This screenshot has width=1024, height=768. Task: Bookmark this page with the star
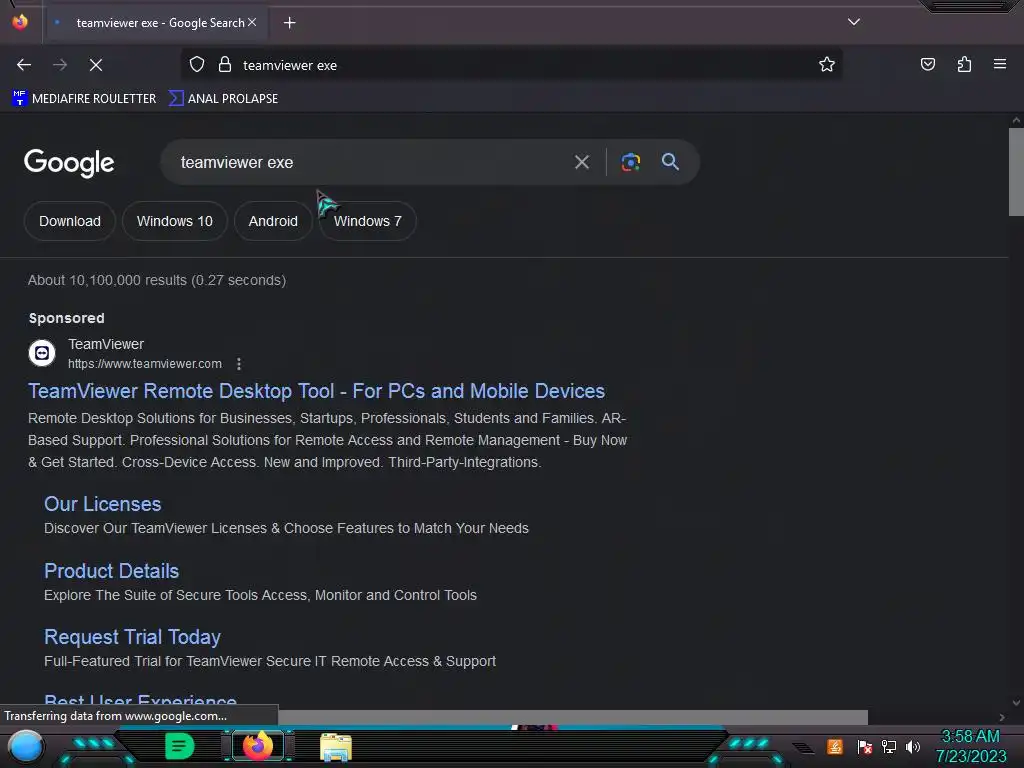pos(827,64)
